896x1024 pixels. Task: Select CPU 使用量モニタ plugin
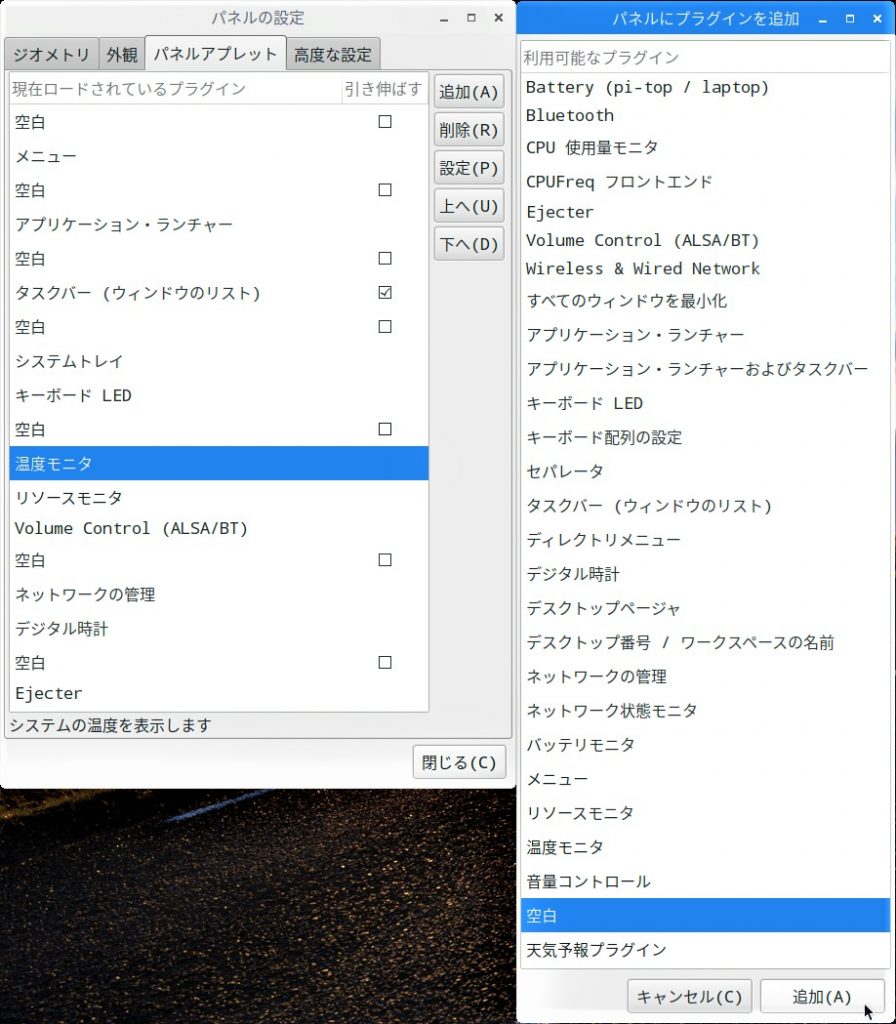[x=592, y=148]
